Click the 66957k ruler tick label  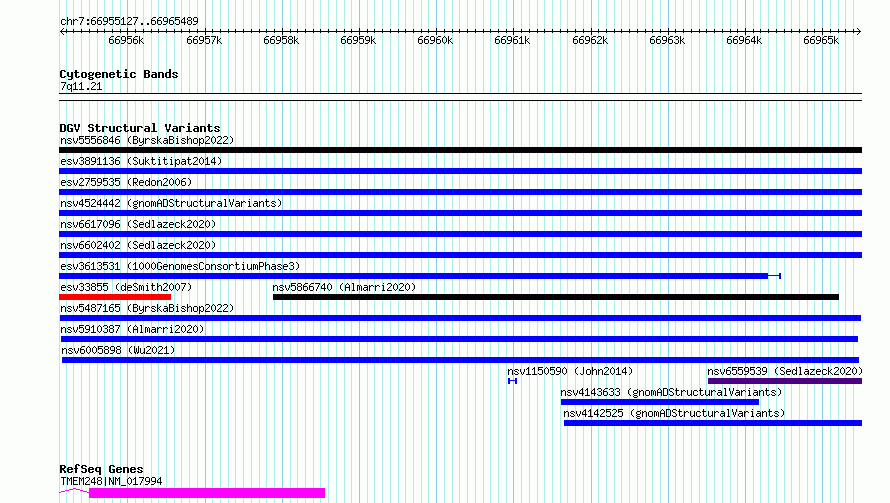204,40
